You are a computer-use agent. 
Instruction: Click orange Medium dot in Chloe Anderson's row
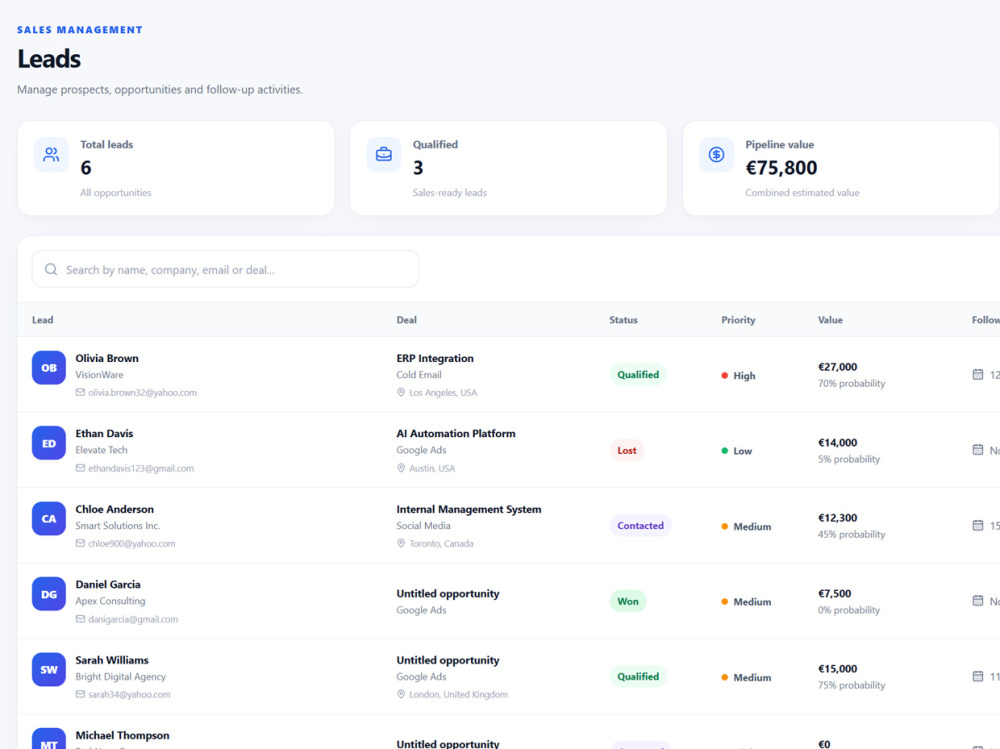(x=724, y=526)
